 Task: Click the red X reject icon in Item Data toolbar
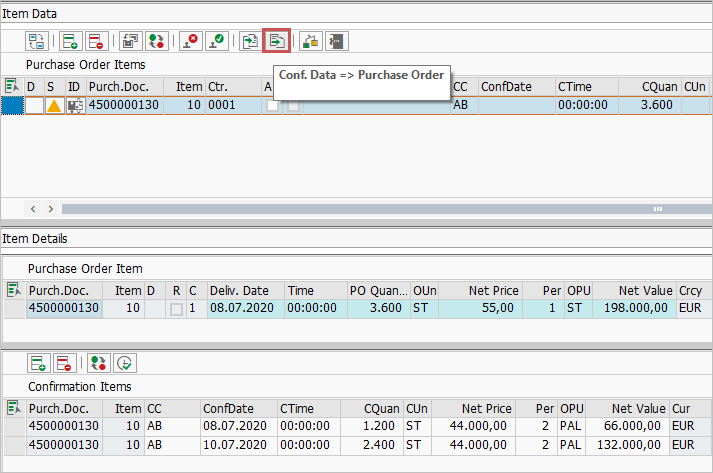pos(189,41)
